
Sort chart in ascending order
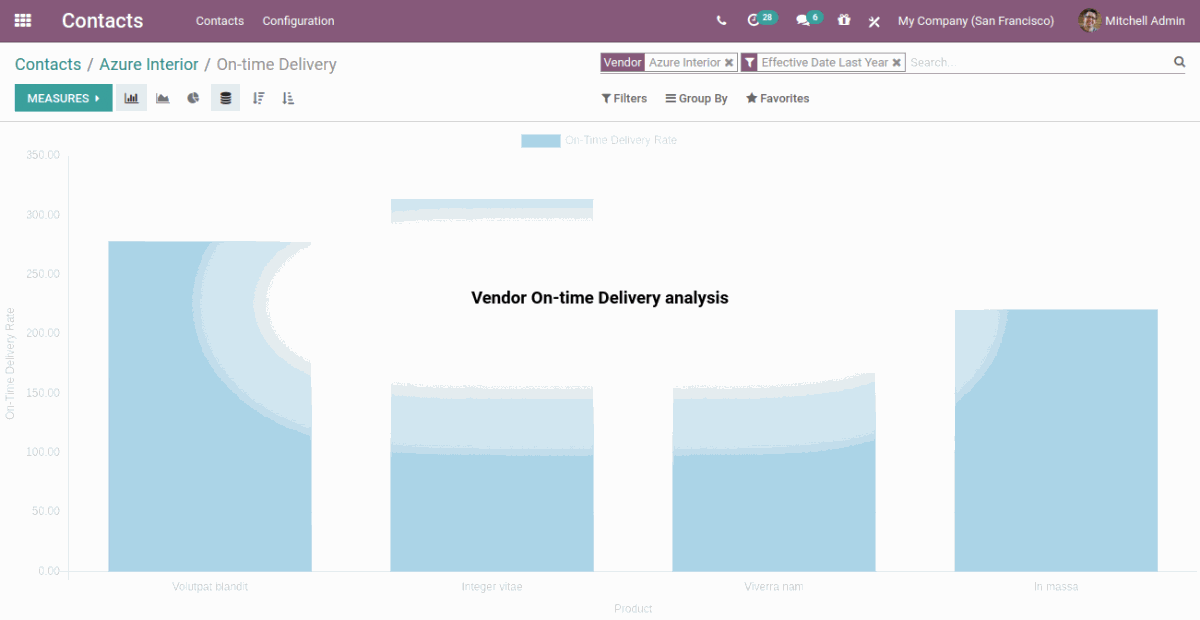point(288,98)
